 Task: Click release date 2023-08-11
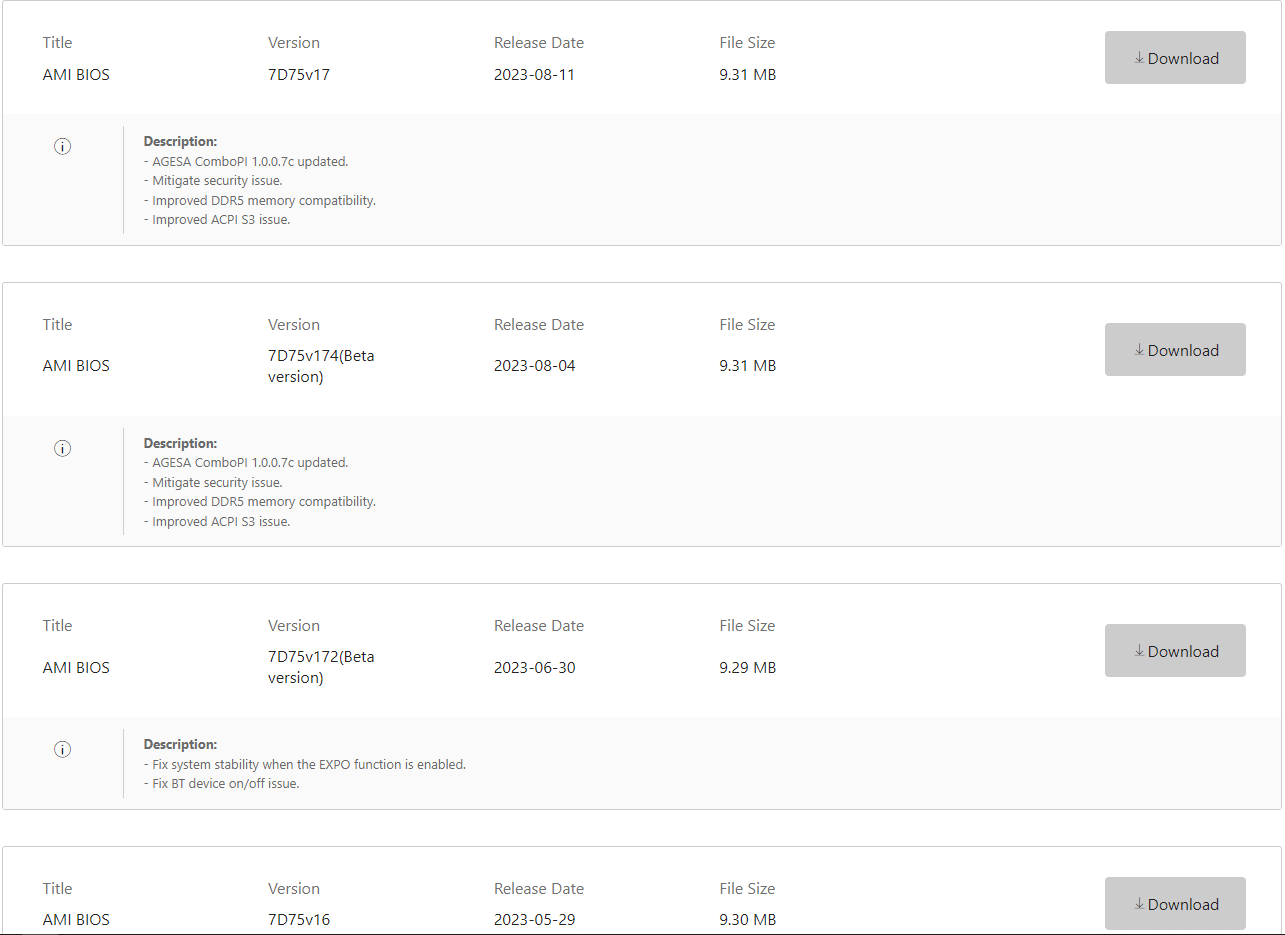(x=534, y=75)
